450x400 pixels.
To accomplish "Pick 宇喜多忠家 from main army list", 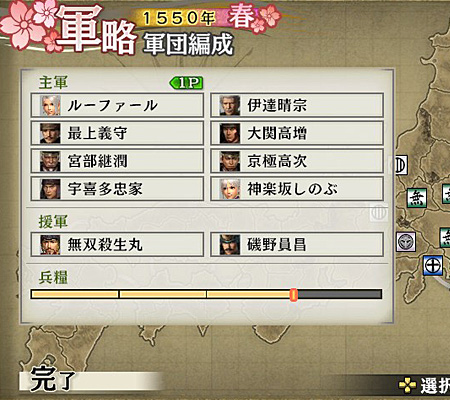I will pos(117,189).
